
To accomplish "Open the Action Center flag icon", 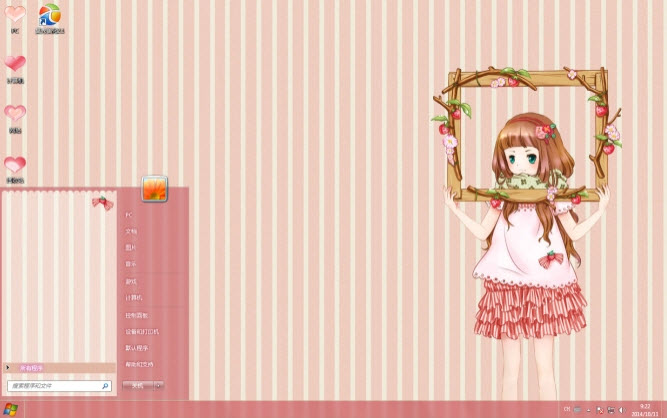I will click(x=600, y=410).
